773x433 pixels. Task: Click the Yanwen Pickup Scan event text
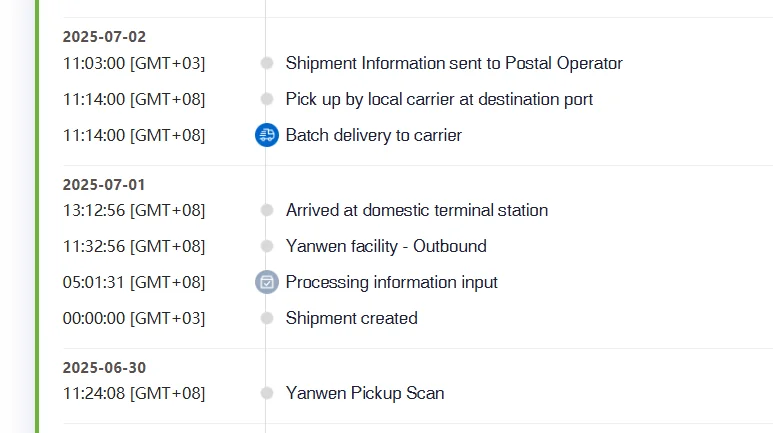(365, 393)
